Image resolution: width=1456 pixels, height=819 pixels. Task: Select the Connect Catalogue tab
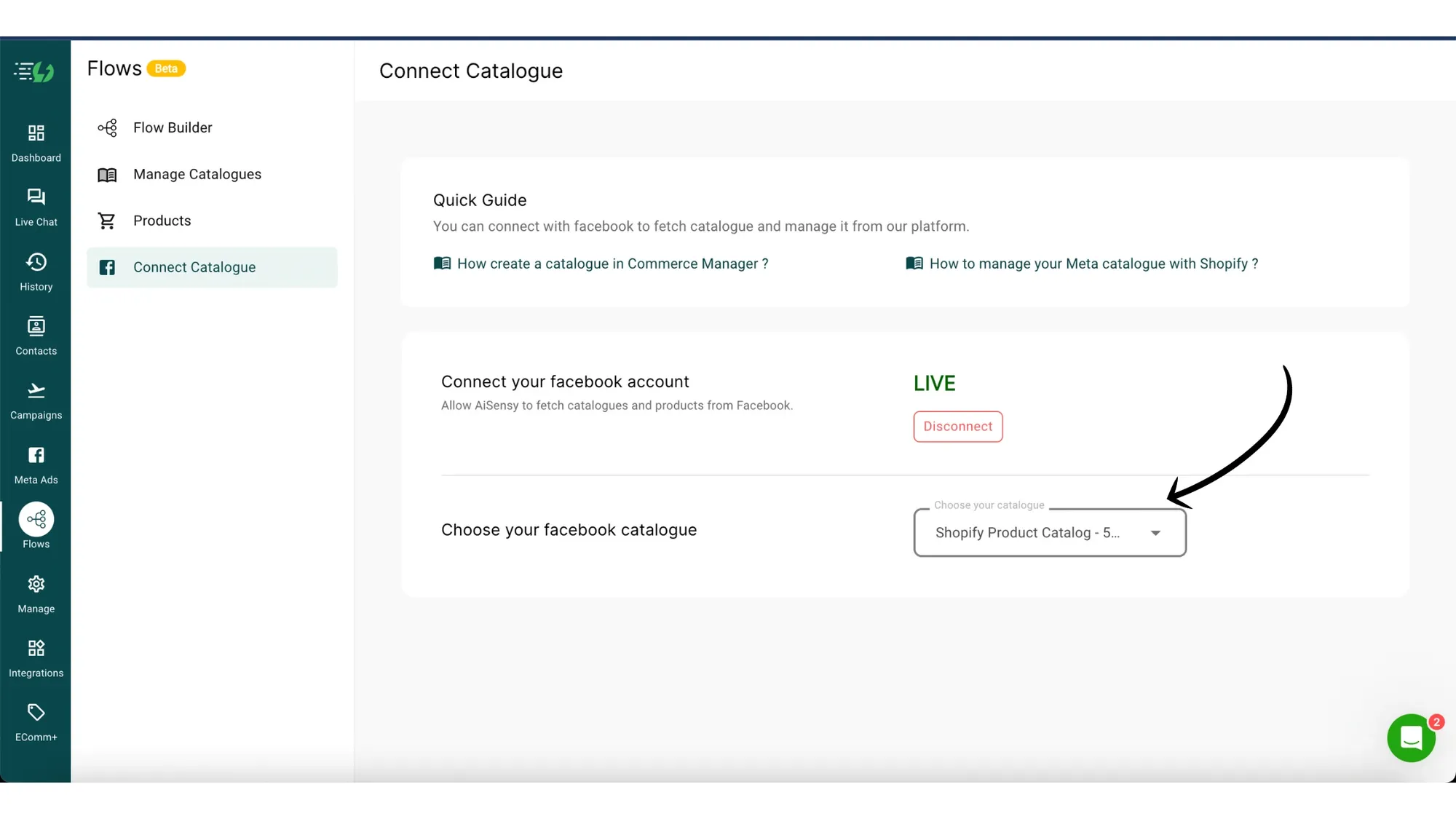tap(194, 267)
